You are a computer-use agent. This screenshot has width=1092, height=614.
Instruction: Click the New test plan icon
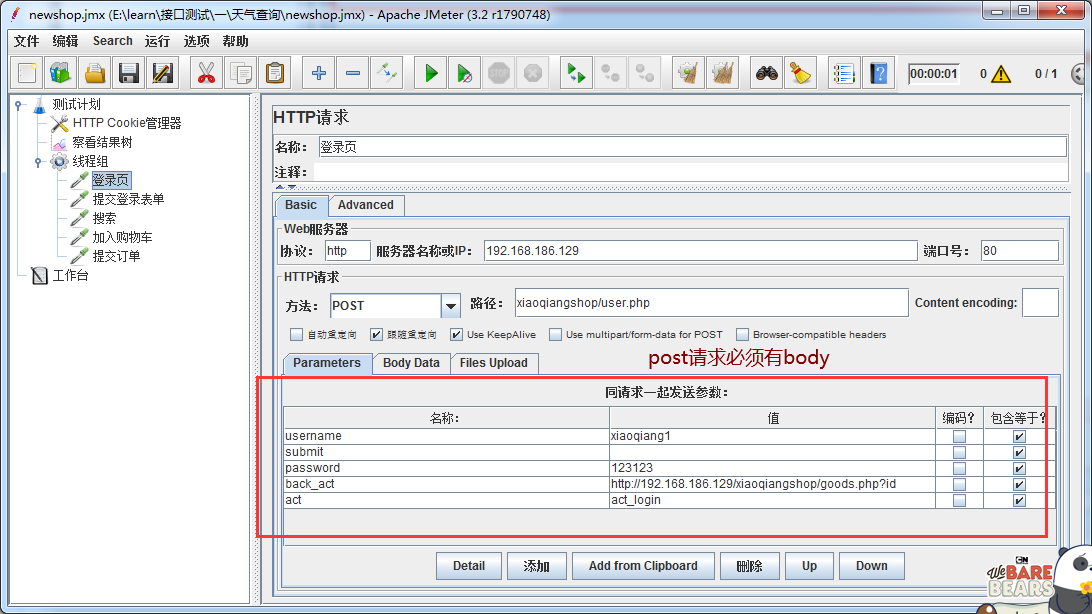click(x=27, y=73)
